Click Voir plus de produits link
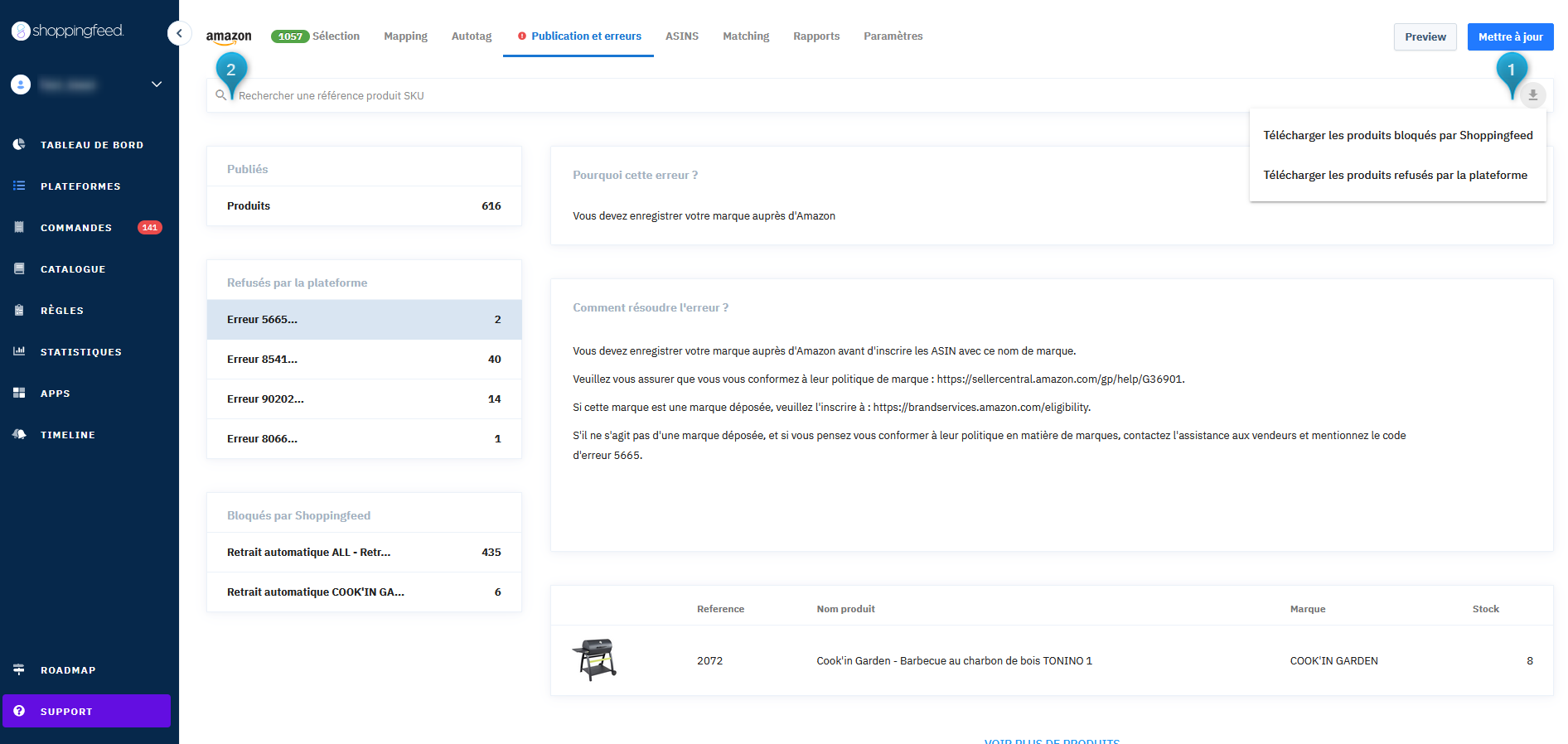Viewport: 1568px width, 744px height. 1052,740
